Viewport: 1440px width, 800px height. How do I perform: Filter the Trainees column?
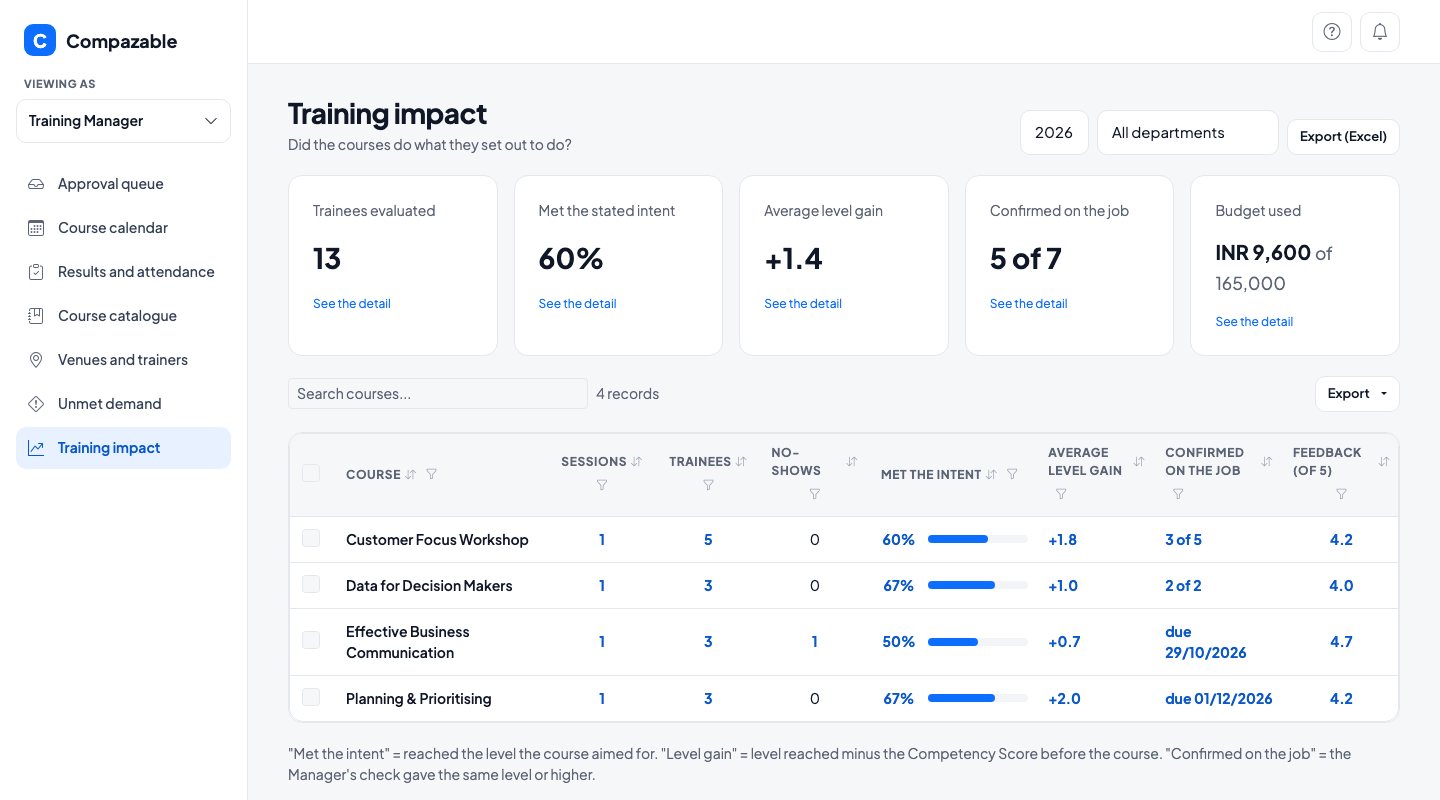coord(708,485)
